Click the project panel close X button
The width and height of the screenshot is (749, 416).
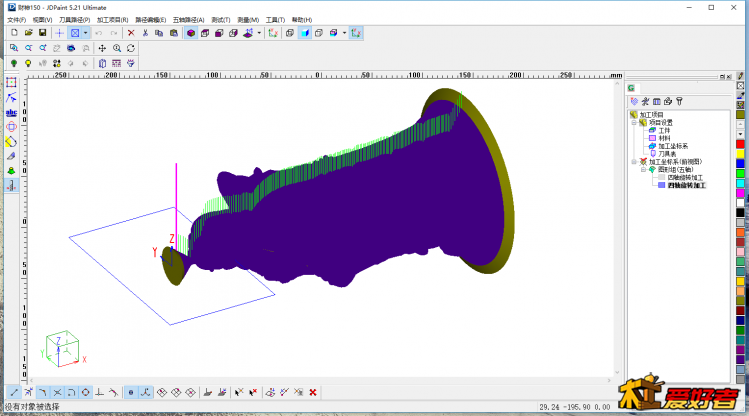click(x=729, y=76)
